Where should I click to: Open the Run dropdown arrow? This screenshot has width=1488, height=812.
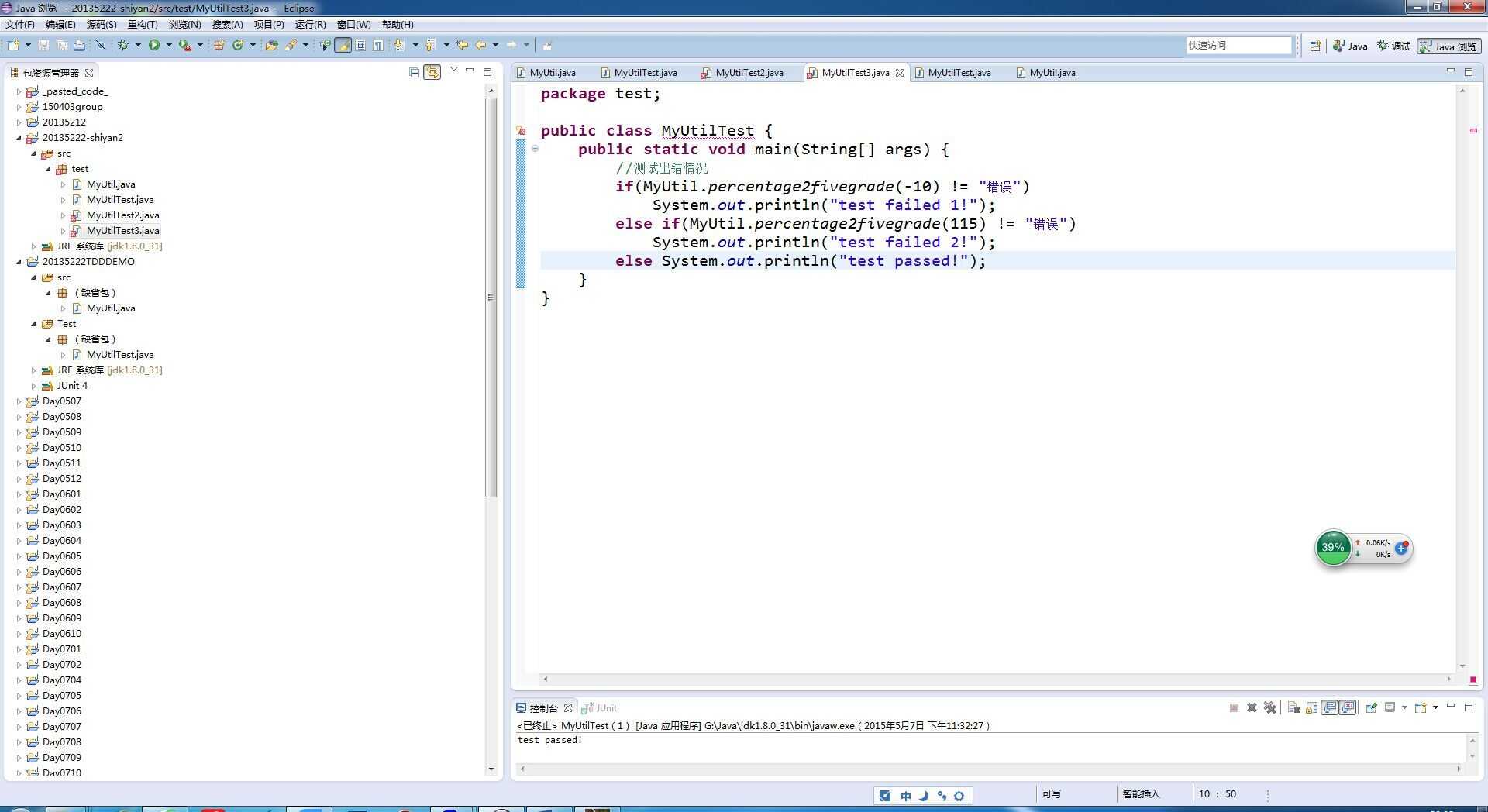pos(169,45)
